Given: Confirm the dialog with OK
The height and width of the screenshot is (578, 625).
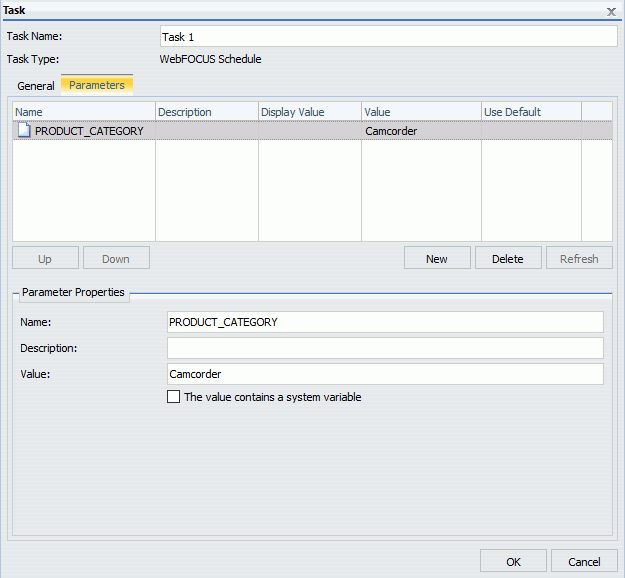Looking at the screenshot, I should pos(513,561).
